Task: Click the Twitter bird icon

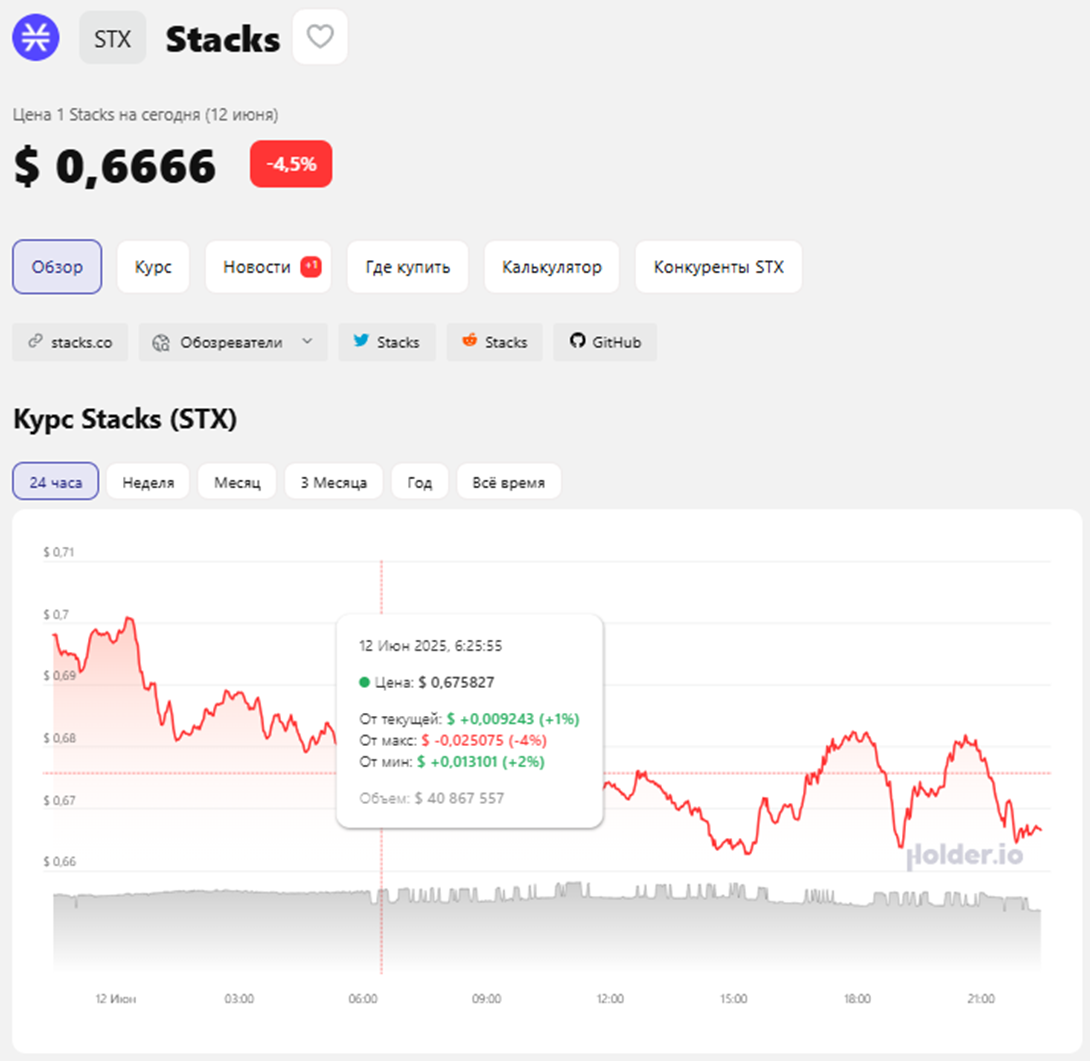Action: [x=361, y=341]
